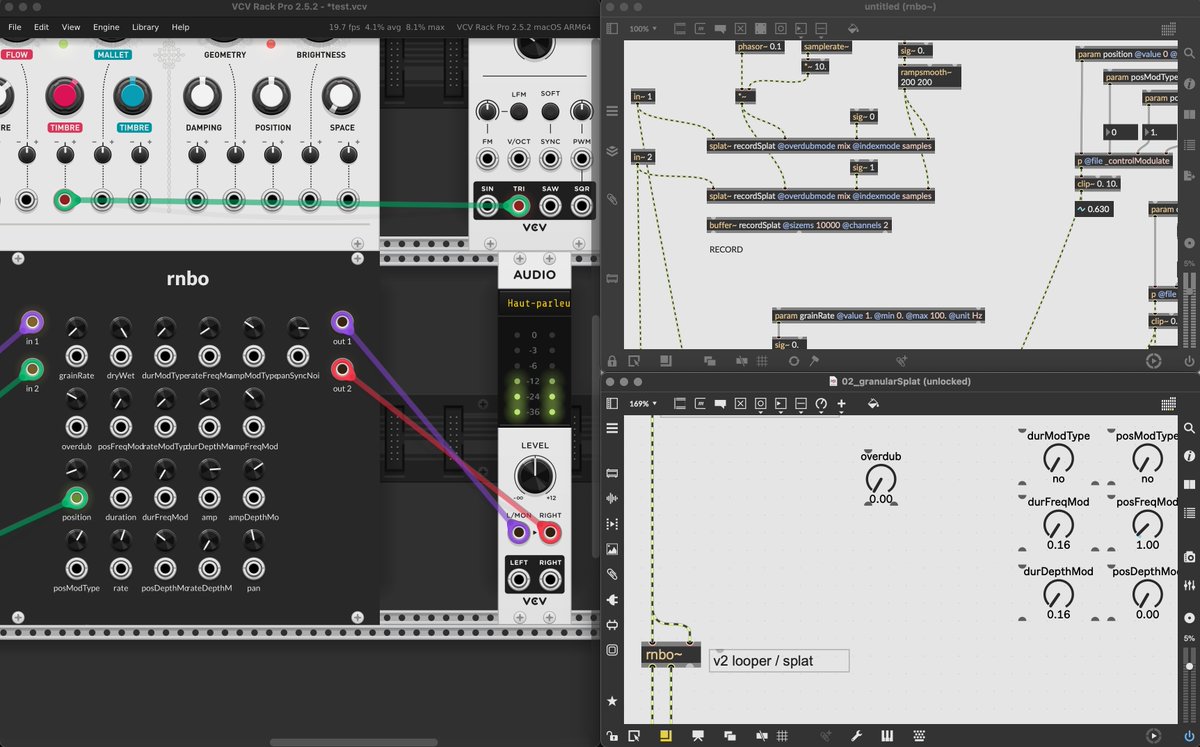The image size is (1200, 747).
Task: Toggle patcher lock in untitled rnbo~ window
Action: coord(612,360)
